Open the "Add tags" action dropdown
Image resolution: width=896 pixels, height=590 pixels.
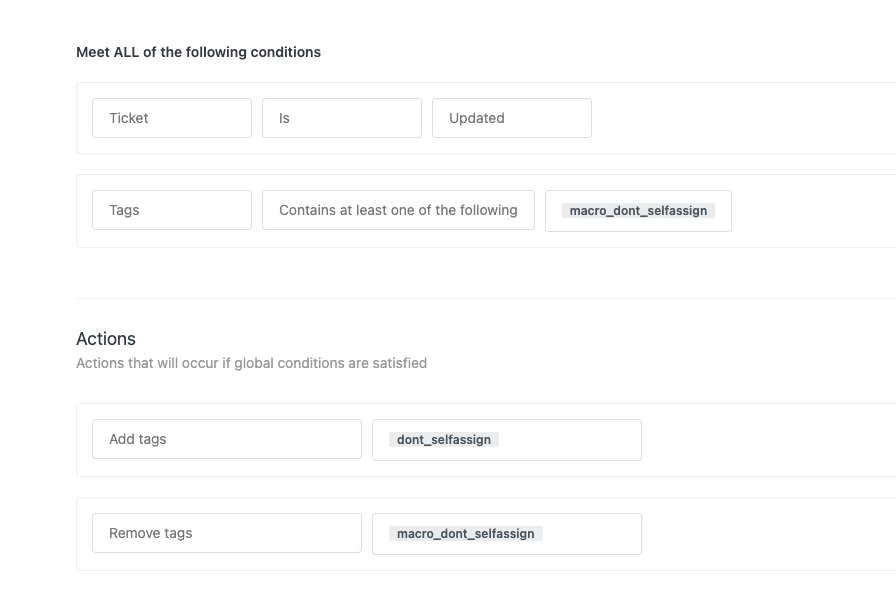226,439
